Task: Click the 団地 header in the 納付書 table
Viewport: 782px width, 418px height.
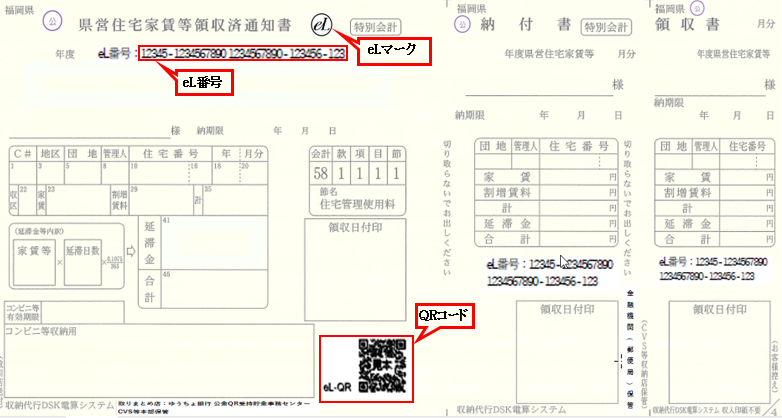Action: 493,147
